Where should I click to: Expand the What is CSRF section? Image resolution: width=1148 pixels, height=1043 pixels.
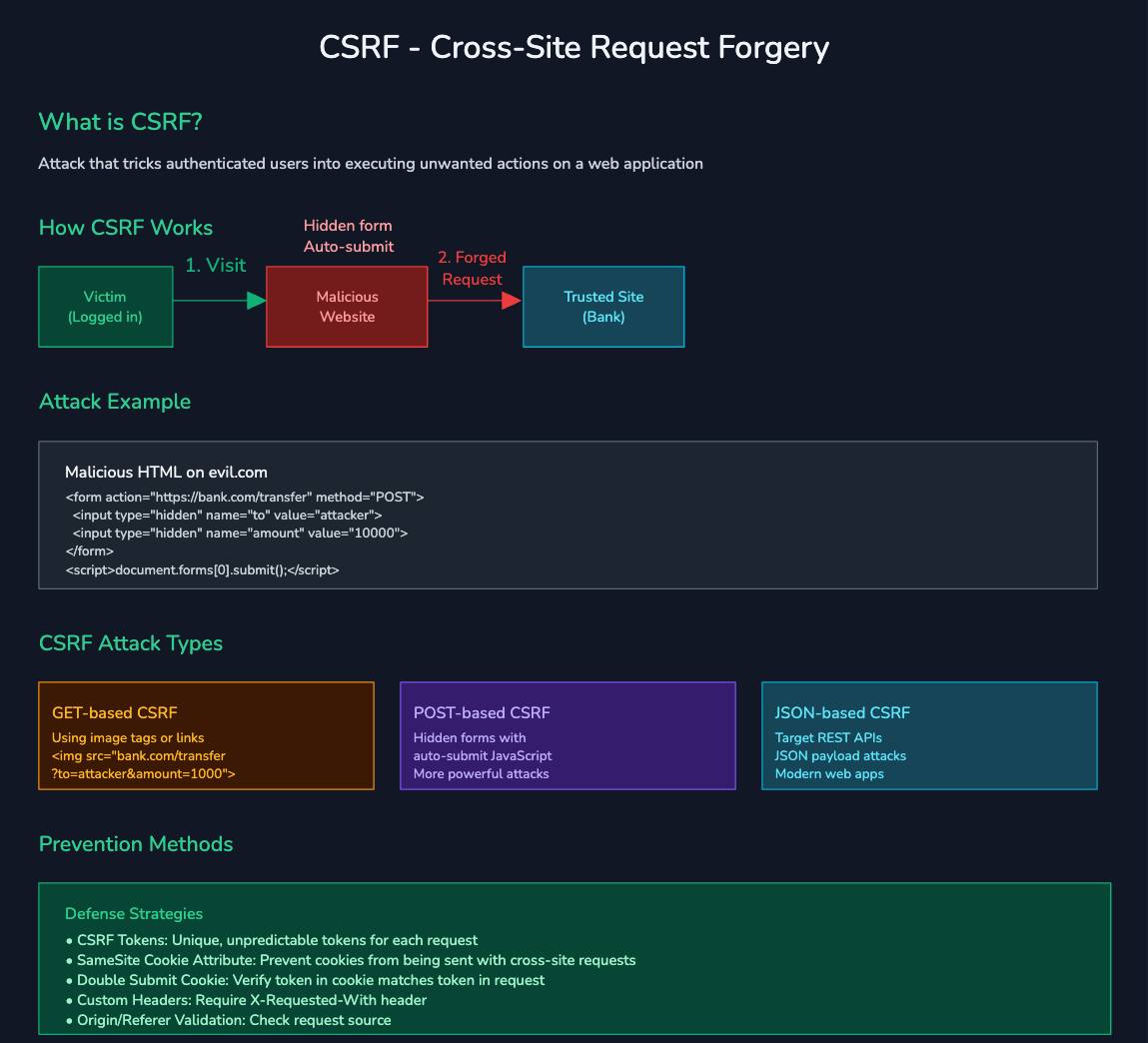click(120, 121)
